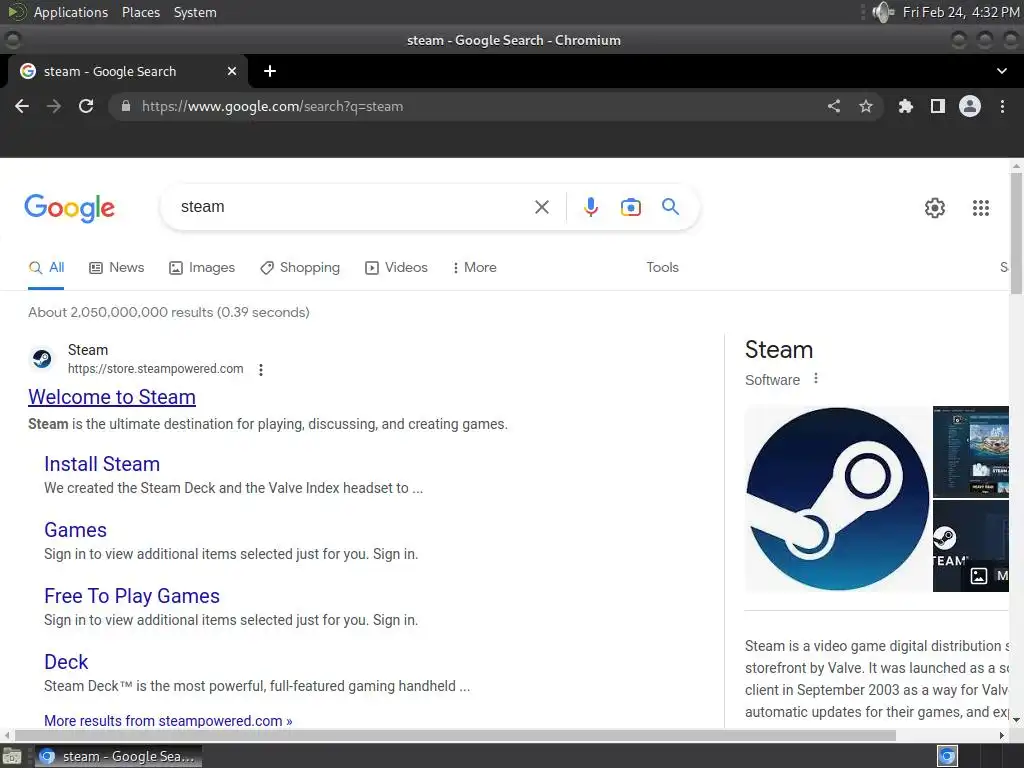Viewport: 1024px width, 768px height.
Task: Bookmark this page with the star icon
Action: click(866, 106)
